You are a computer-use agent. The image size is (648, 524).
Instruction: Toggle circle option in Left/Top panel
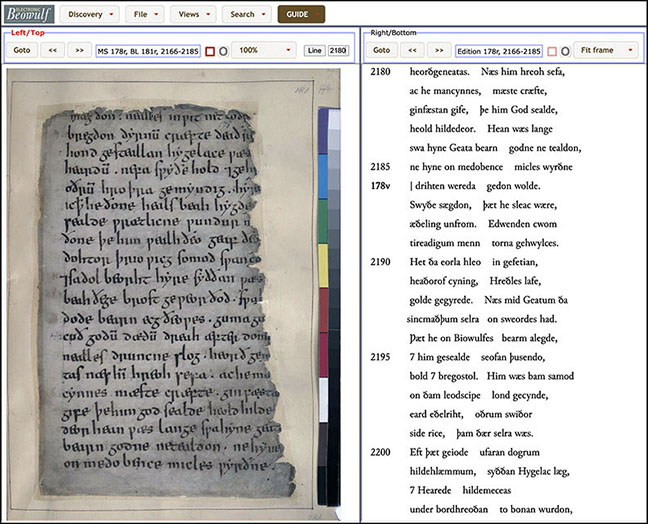coord(223,51)
